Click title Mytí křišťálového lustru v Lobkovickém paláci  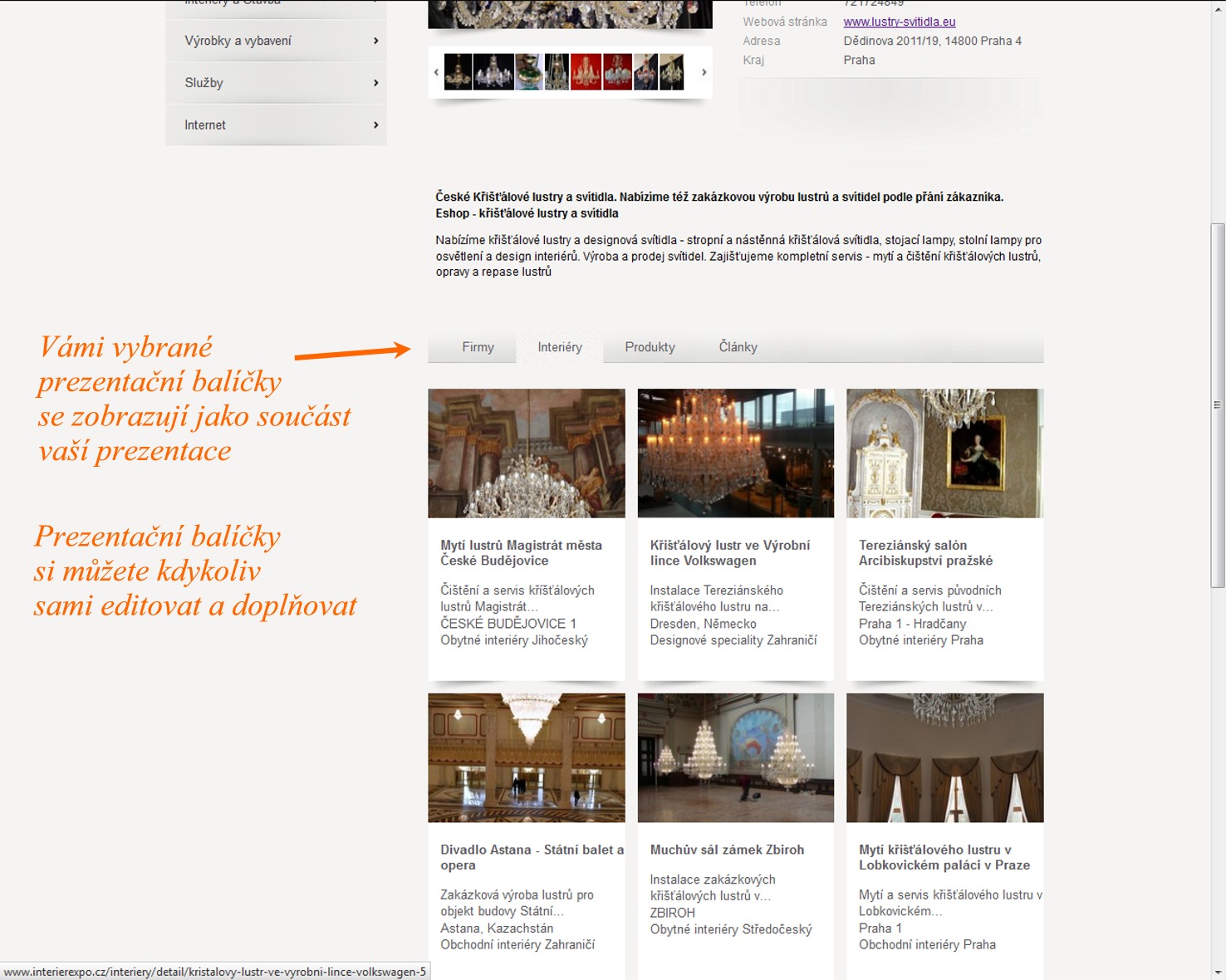point(944,857)
